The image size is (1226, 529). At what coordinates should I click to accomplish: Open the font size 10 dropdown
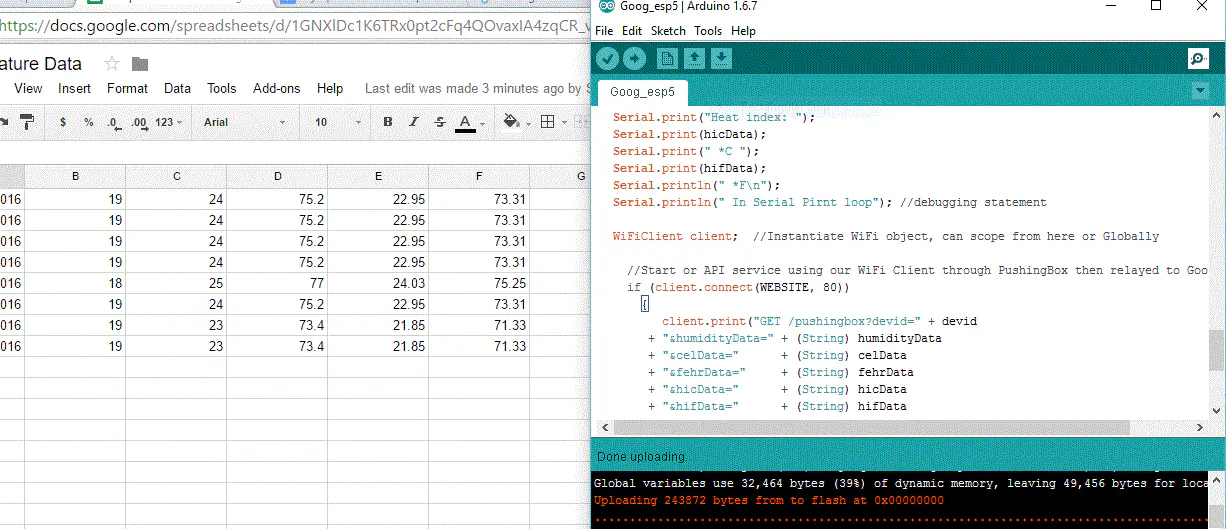[335, 122]
